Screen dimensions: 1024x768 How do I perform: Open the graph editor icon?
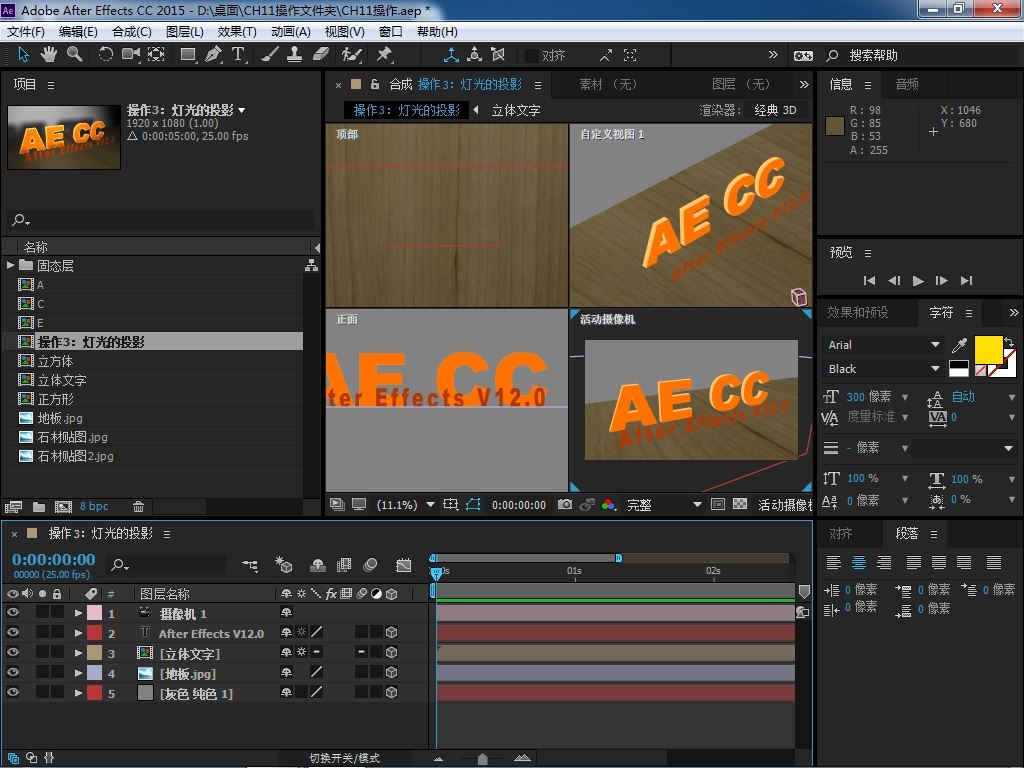(404, 564)
